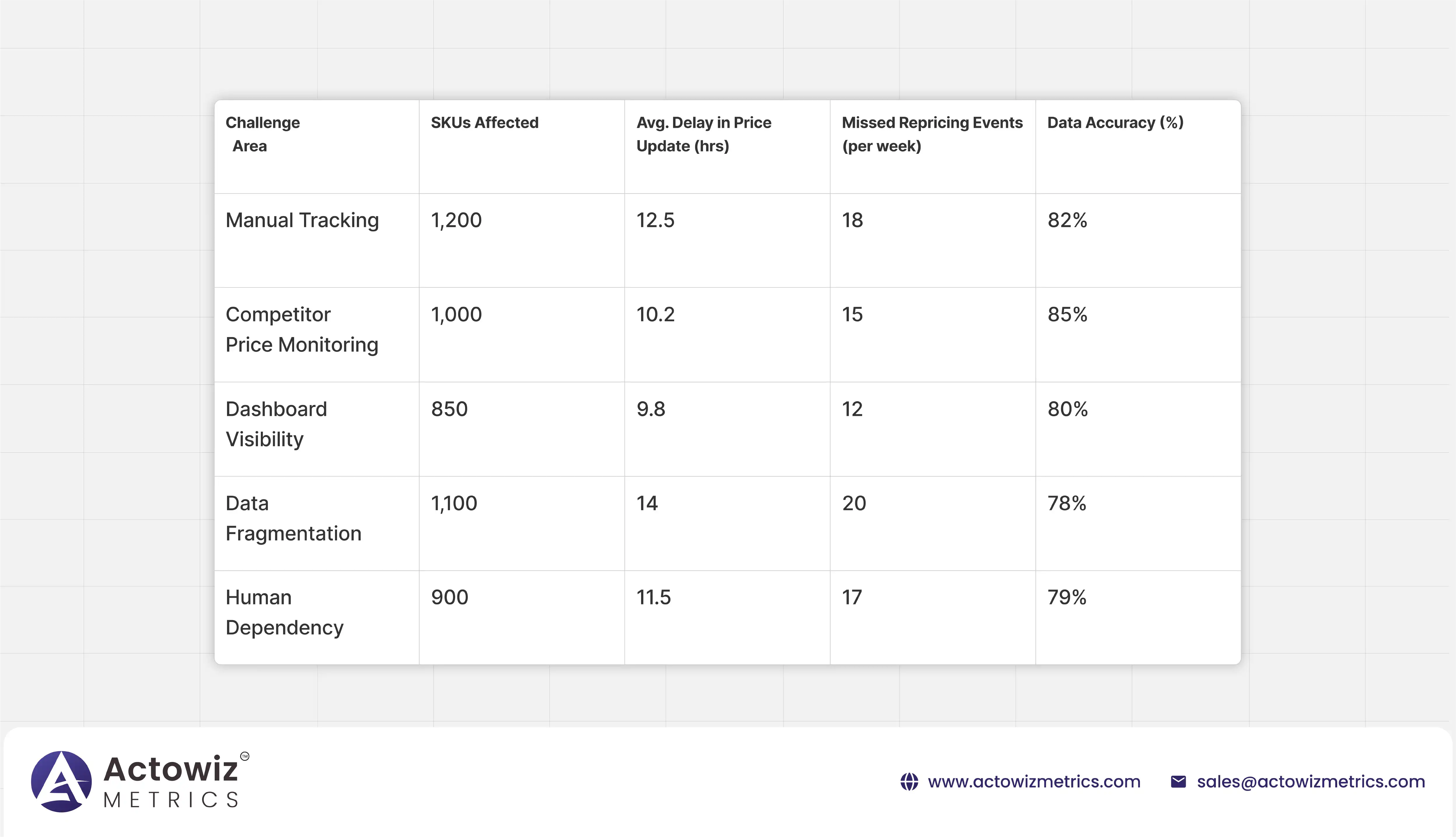The height and width of the screenshot is (837, 1456).
Task: Click the Human Dependency row label
Action: (284, 612)
